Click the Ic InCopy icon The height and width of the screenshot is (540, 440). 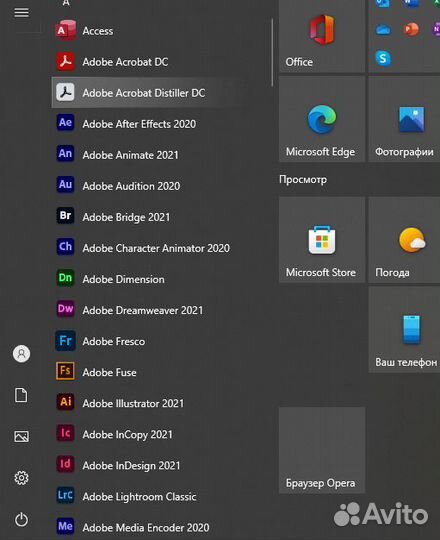(65, 433)
